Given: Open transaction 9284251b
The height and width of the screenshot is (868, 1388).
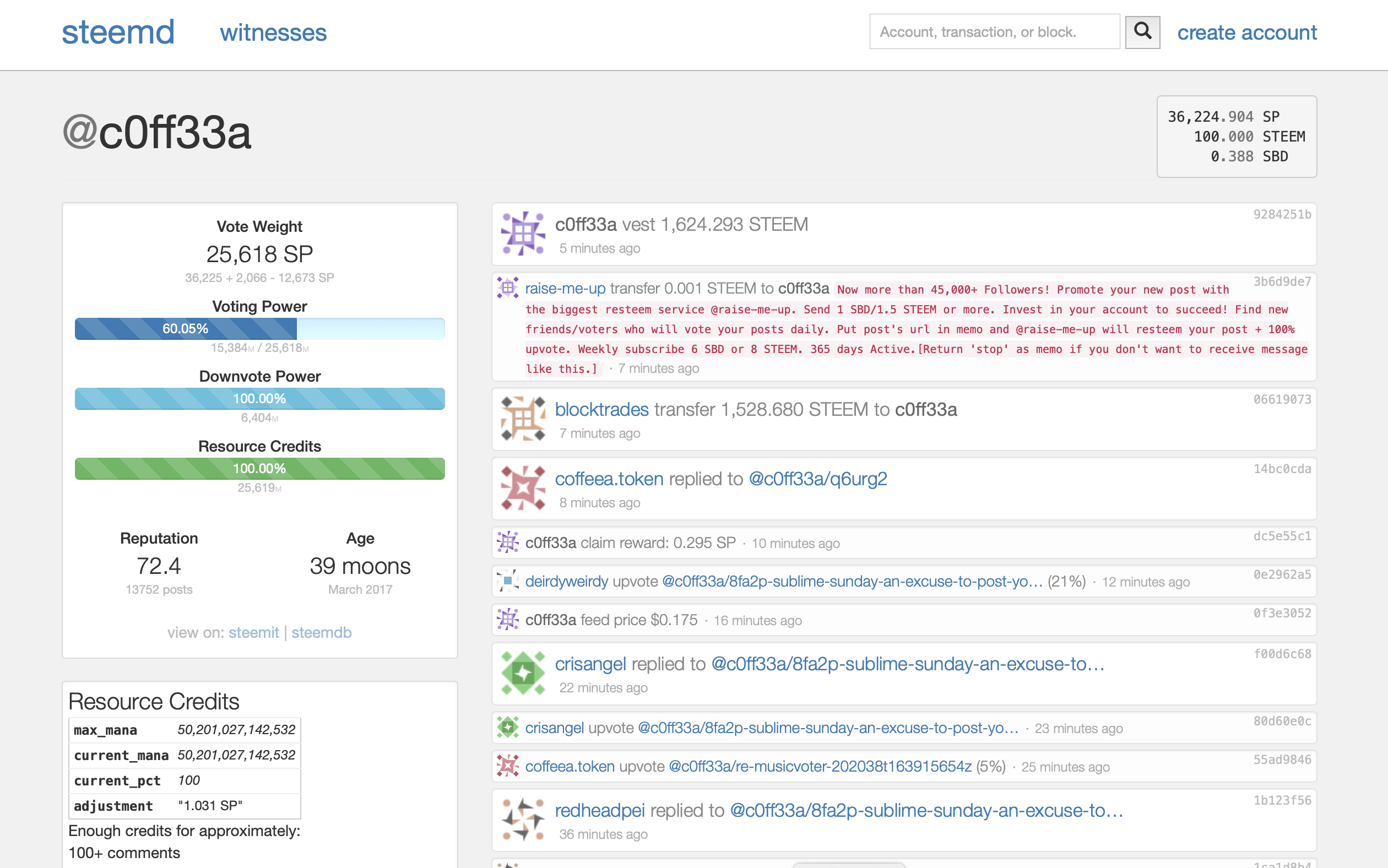Looking at the screenshot, I should click(1282, 215).
